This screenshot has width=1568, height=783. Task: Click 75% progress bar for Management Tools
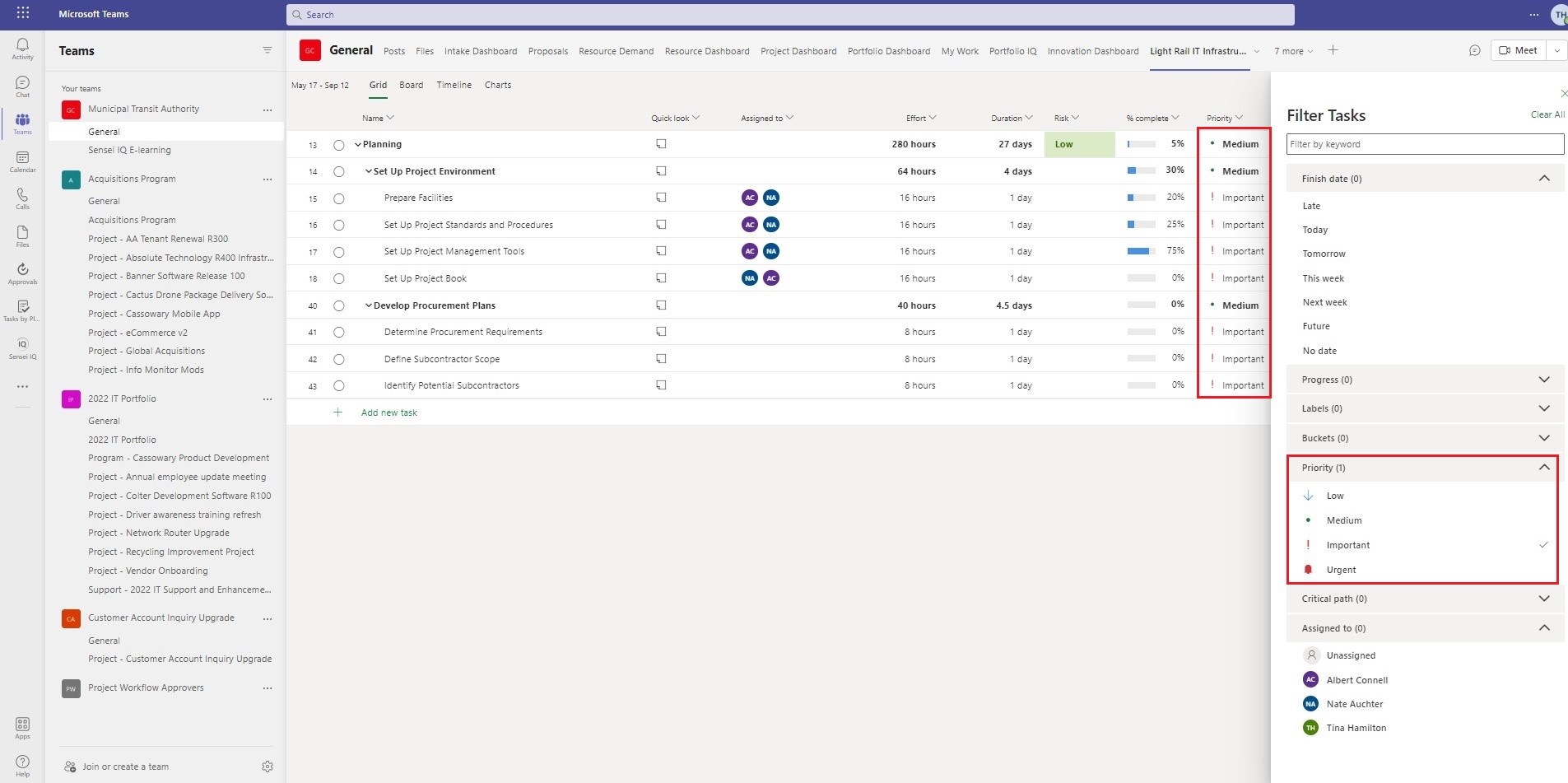(1142, 251)
